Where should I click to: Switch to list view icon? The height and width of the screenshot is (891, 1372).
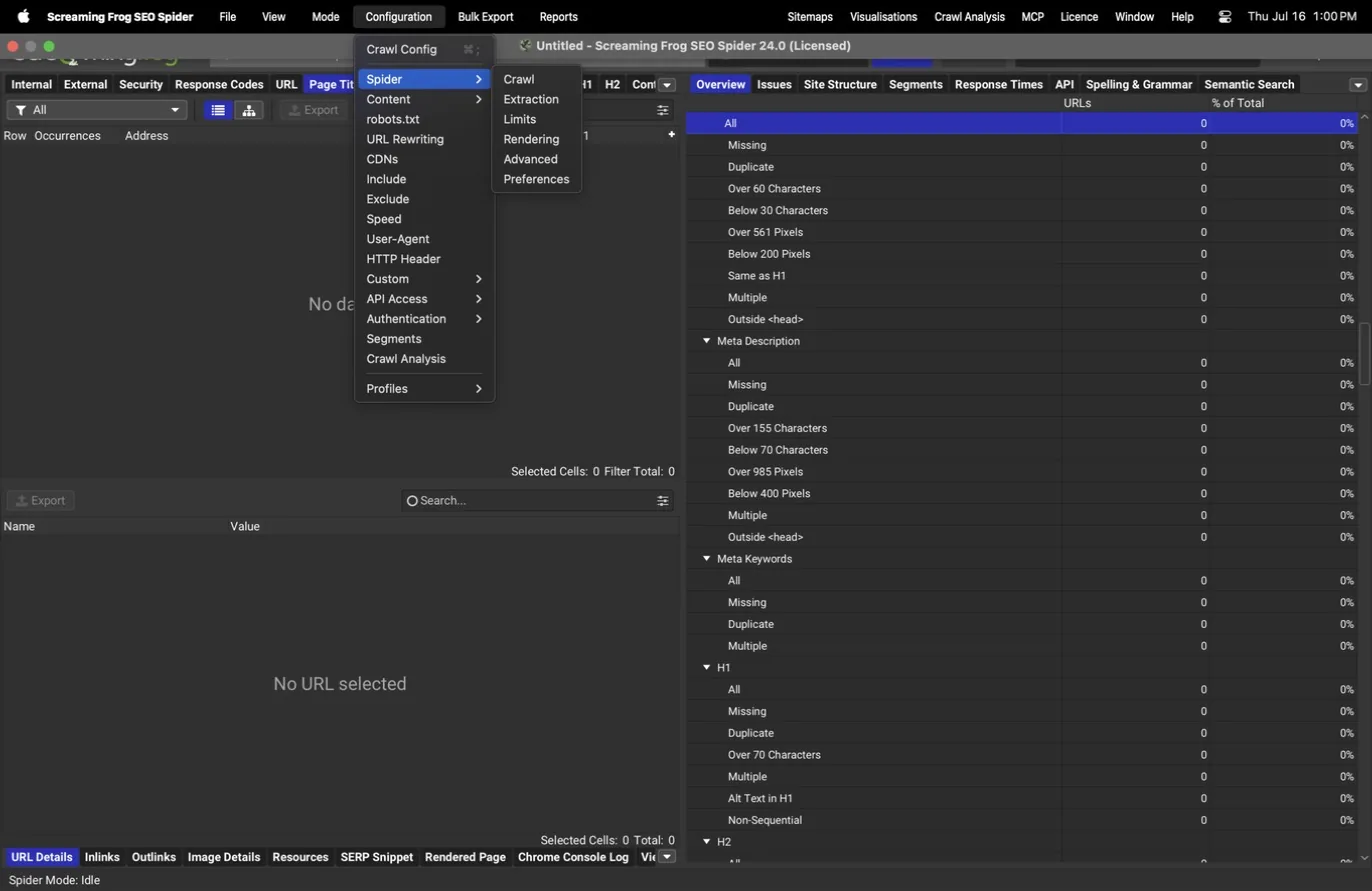point(218,110)
